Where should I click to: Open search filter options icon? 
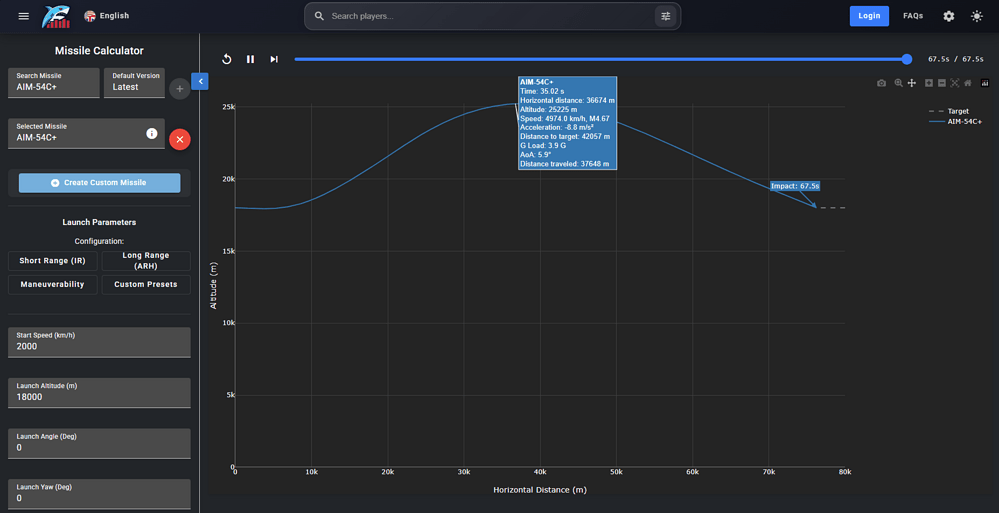click(666, 16)
